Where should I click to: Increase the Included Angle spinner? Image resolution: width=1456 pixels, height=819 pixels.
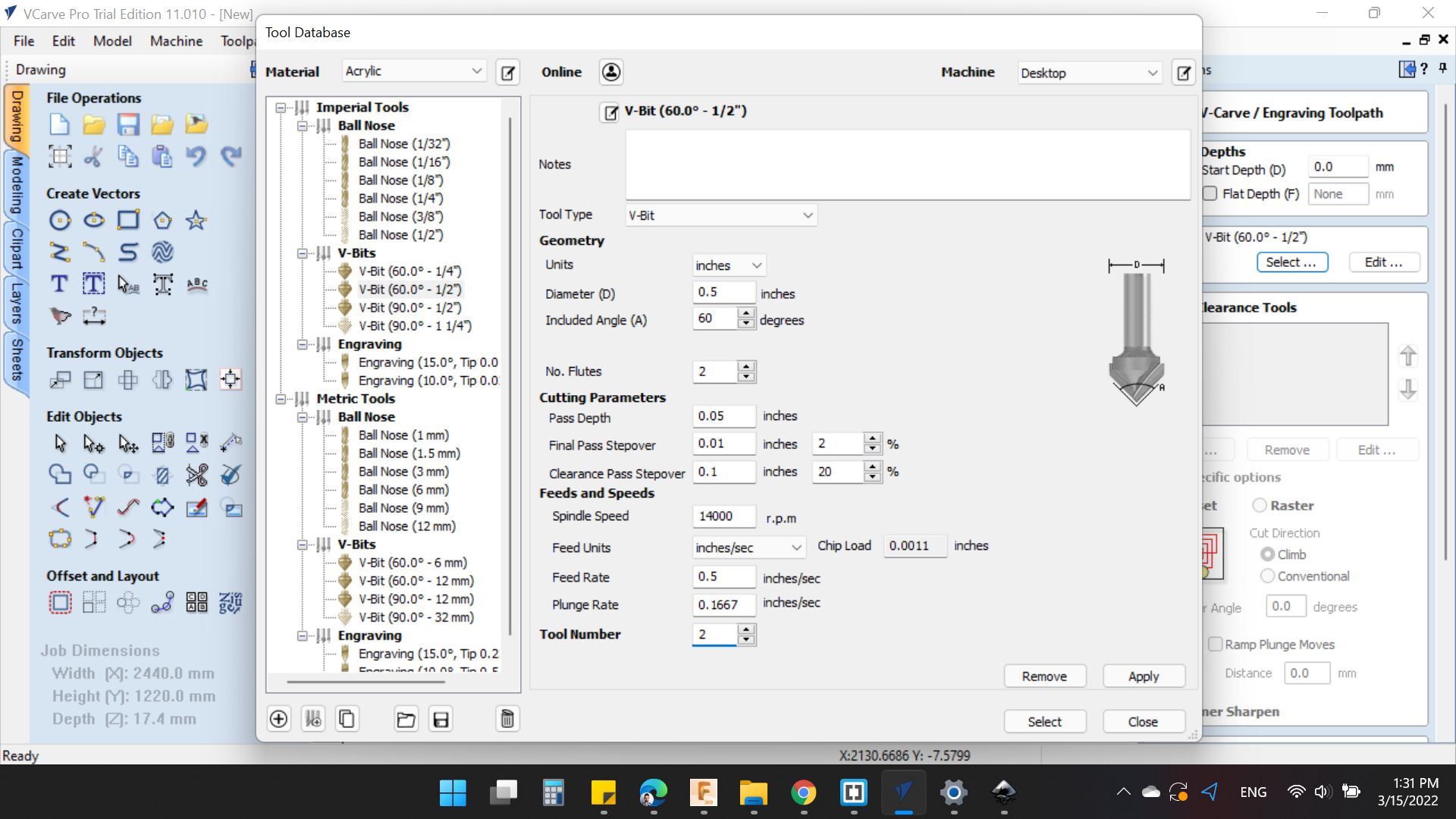pyautogui.click(x=746, y=313)
